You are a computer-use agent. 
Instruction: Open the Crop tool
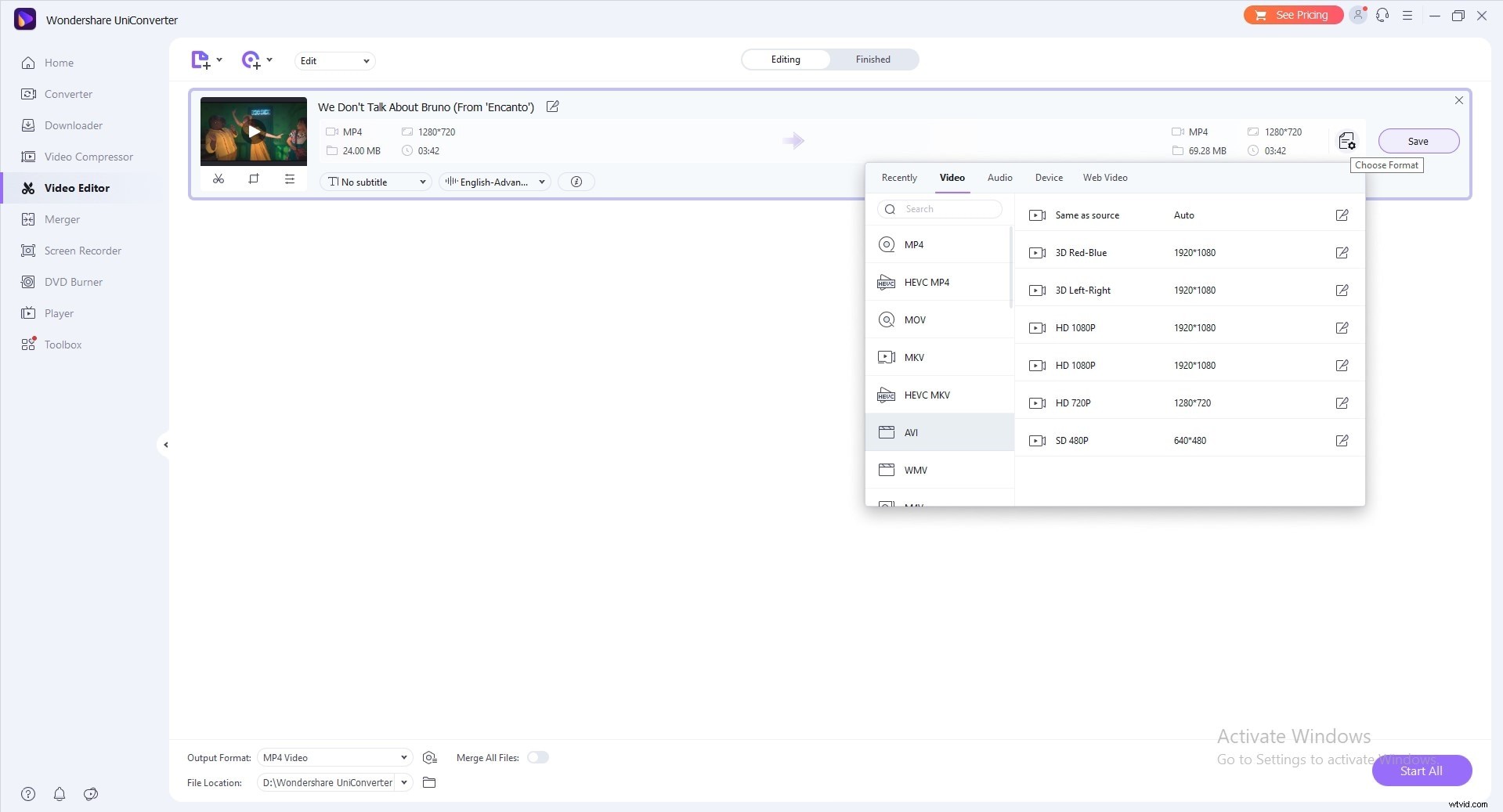[254, 179]
